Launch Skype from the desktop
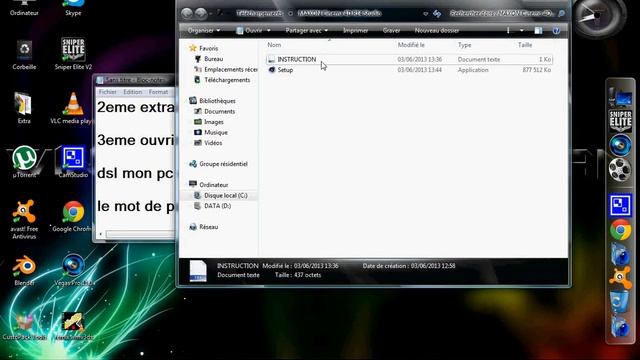 tap(73, 8)
